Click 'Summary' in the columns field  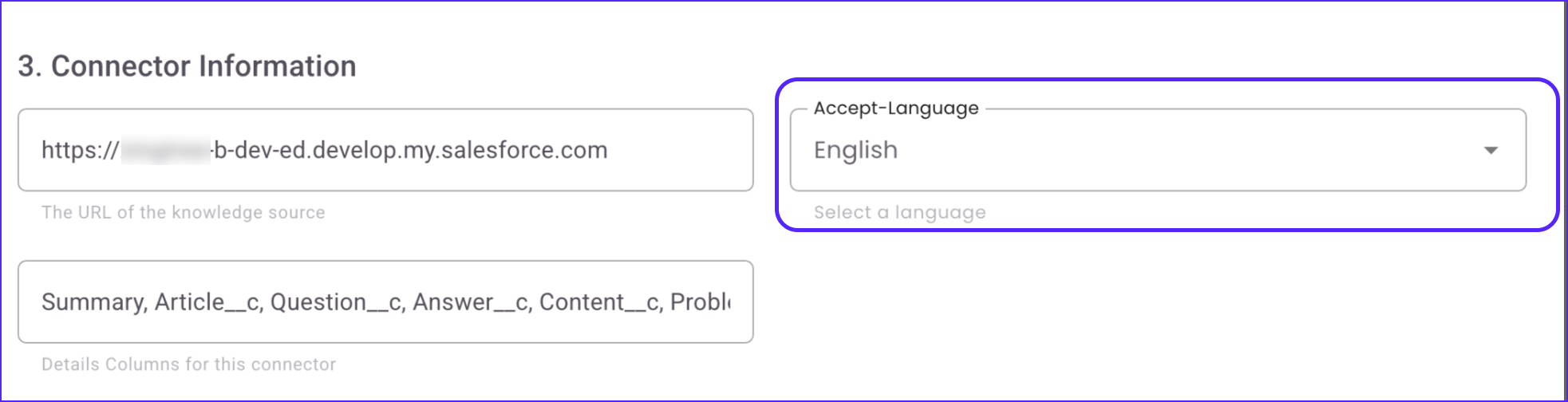click(93, 302)
